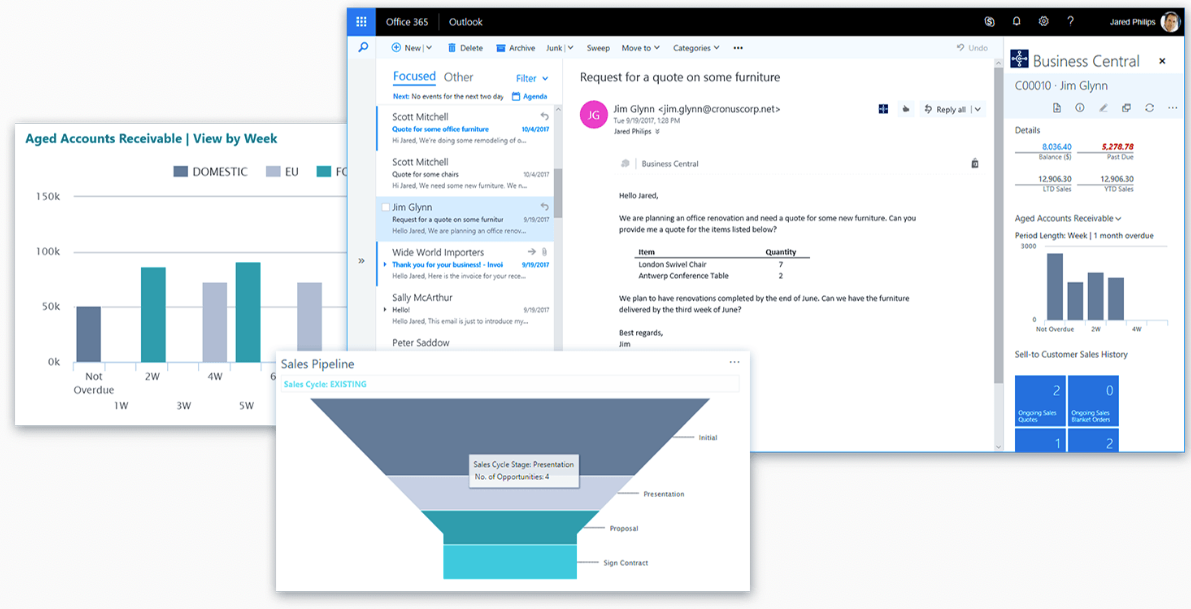Viewport: 1191px width, 609px height.
Task: Click the Sales Cycle: EXISTING field
Action: [509, 384]
